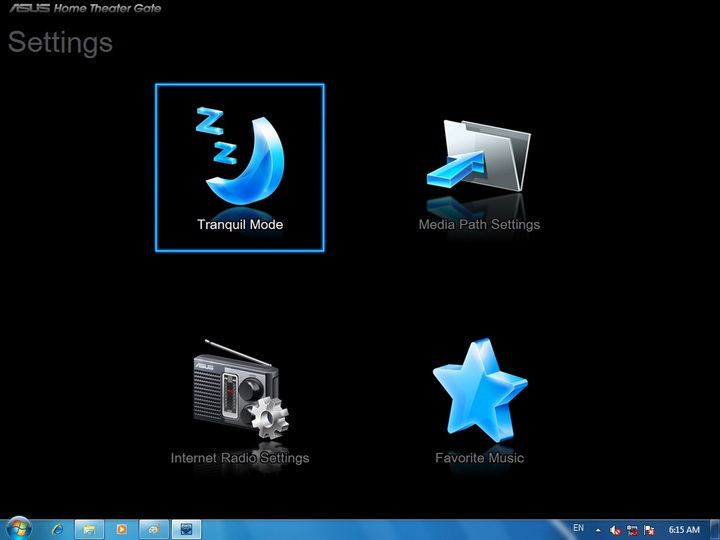720x540 pixels.
Task: Open Action Center flag icon
Action: (x=649, y=530)
